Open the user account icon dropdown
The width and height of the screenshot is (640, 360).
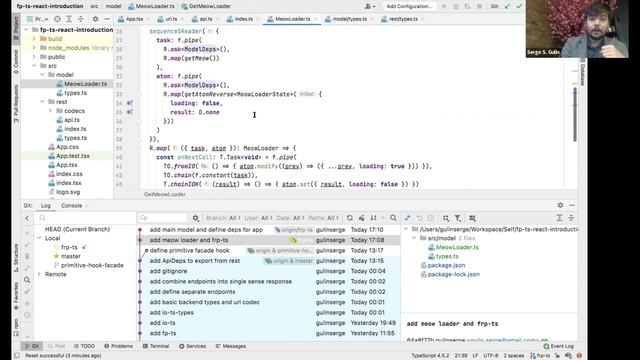(x=369, y=6)
